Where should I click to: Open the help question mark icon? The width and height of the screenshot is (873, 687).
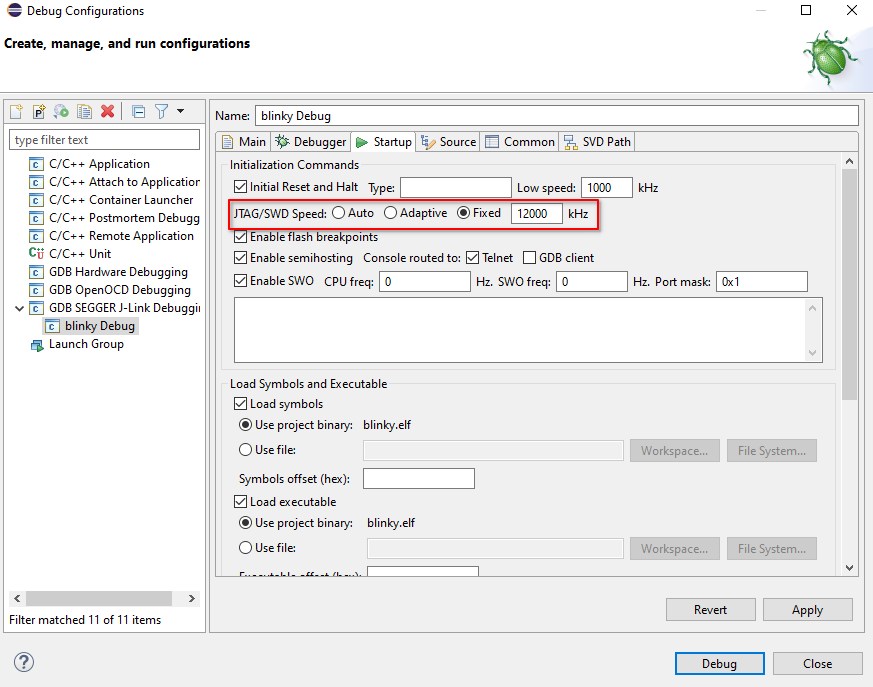click(x=24, y=662)
